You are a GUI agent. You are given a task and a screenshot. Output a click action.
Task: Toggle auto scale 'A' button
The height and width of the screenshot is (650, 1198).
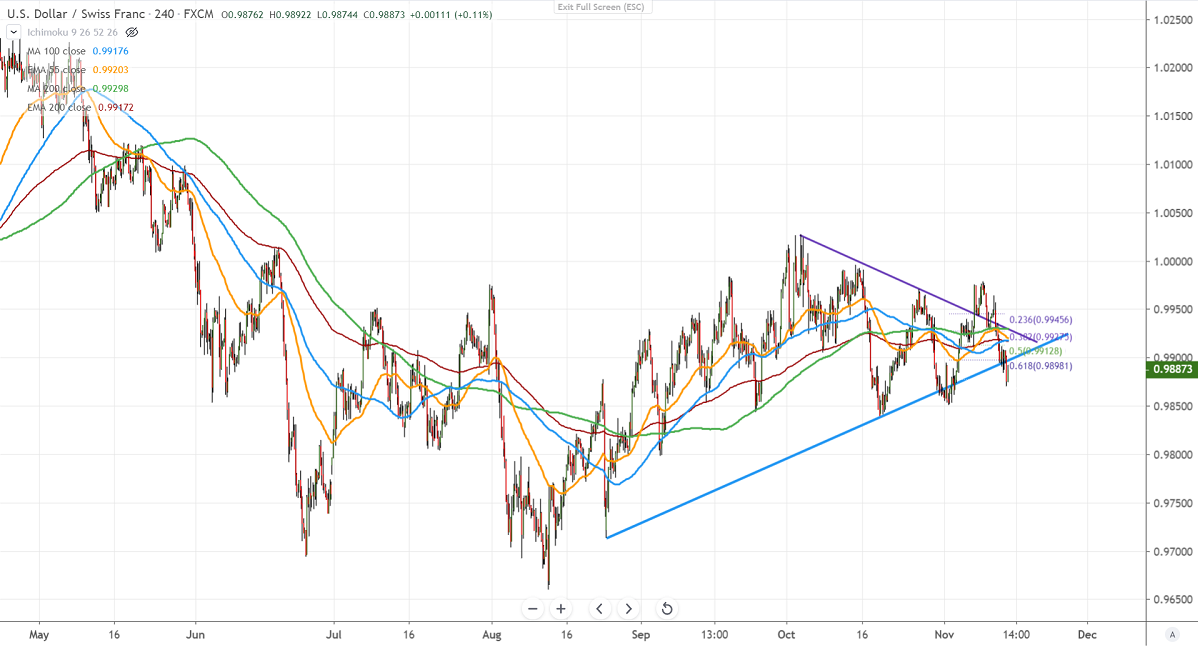pos(1172,635)
